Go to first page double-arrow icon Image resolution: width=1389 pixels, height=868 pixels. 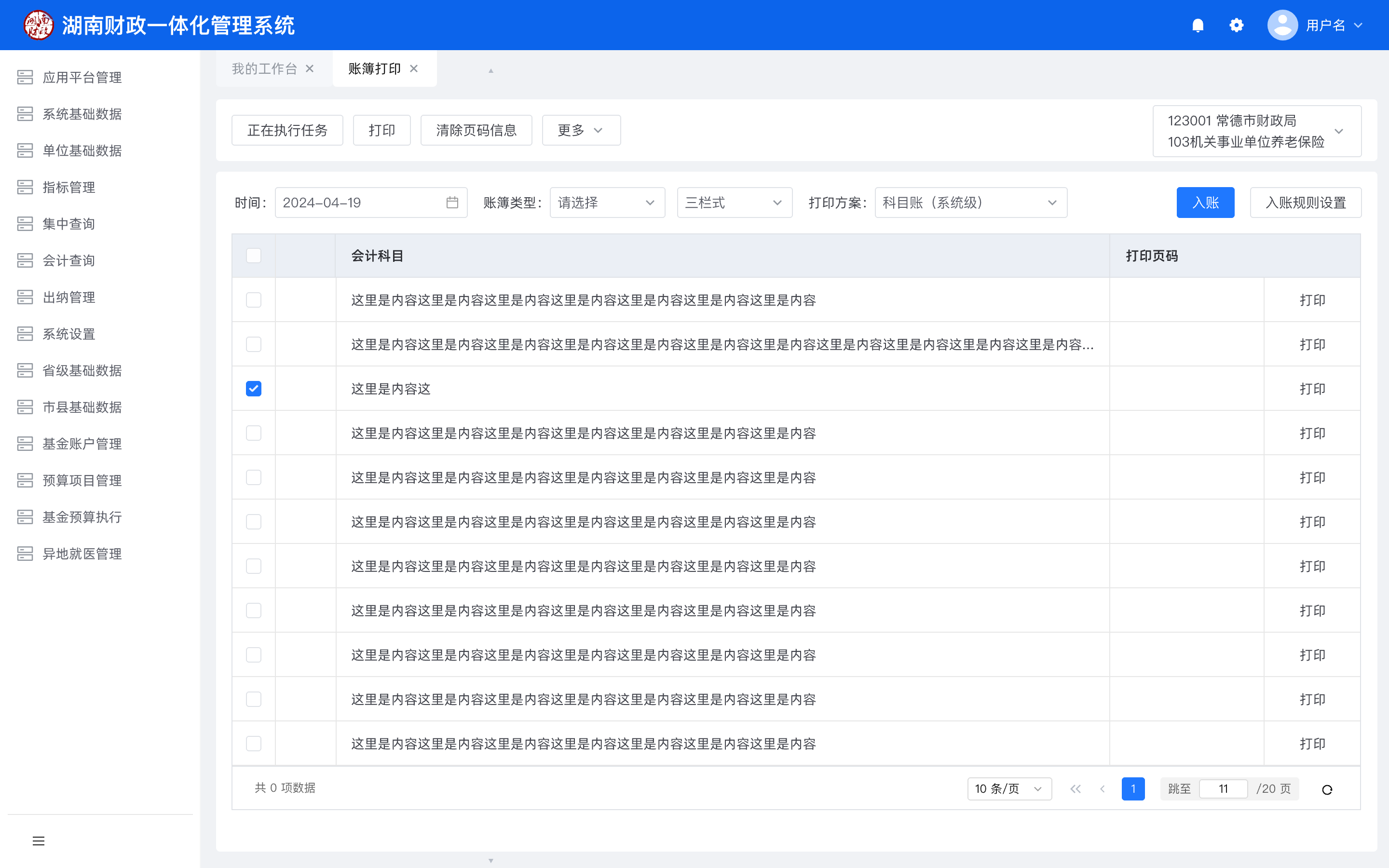[1076, 789]
